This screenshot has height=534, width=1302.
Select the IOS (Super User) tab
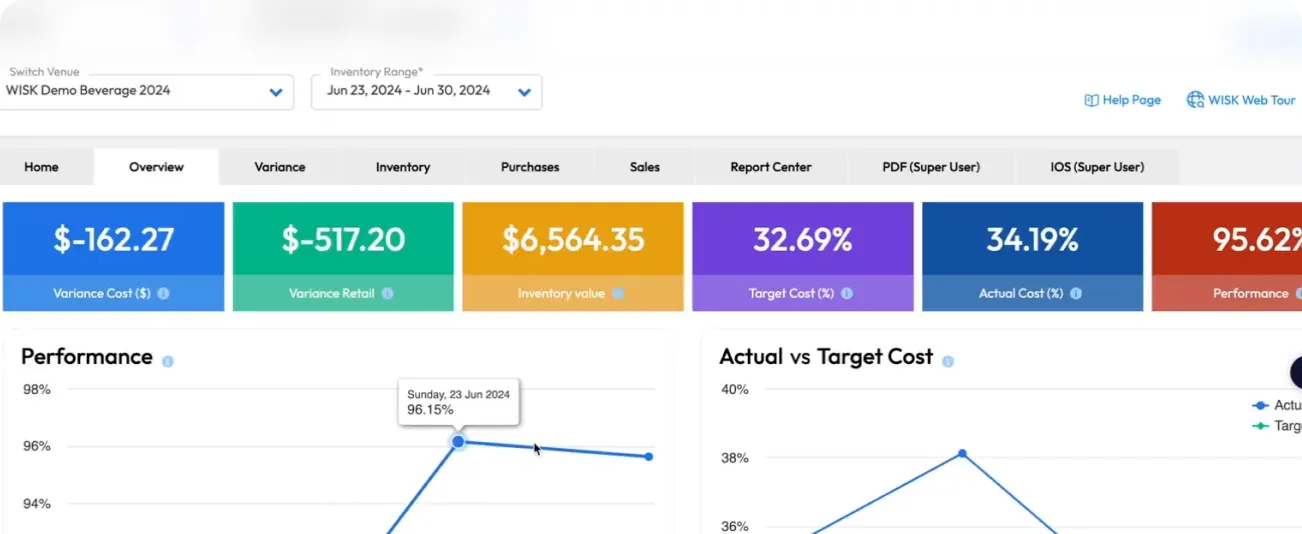pyautogui.click(x=1097, y=167)
